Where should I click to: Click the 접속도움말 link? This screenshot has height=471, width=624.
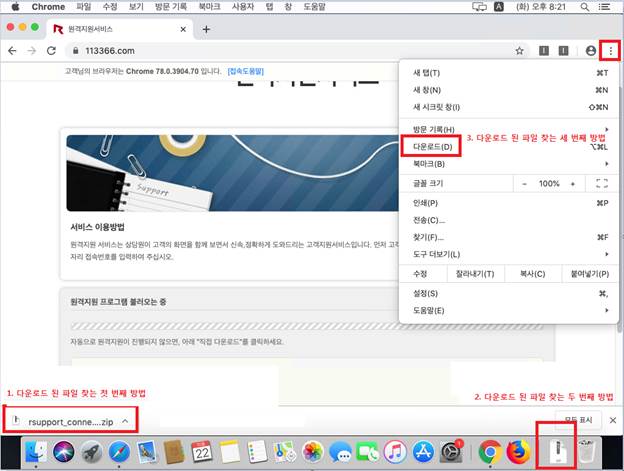tap(246, 72)
